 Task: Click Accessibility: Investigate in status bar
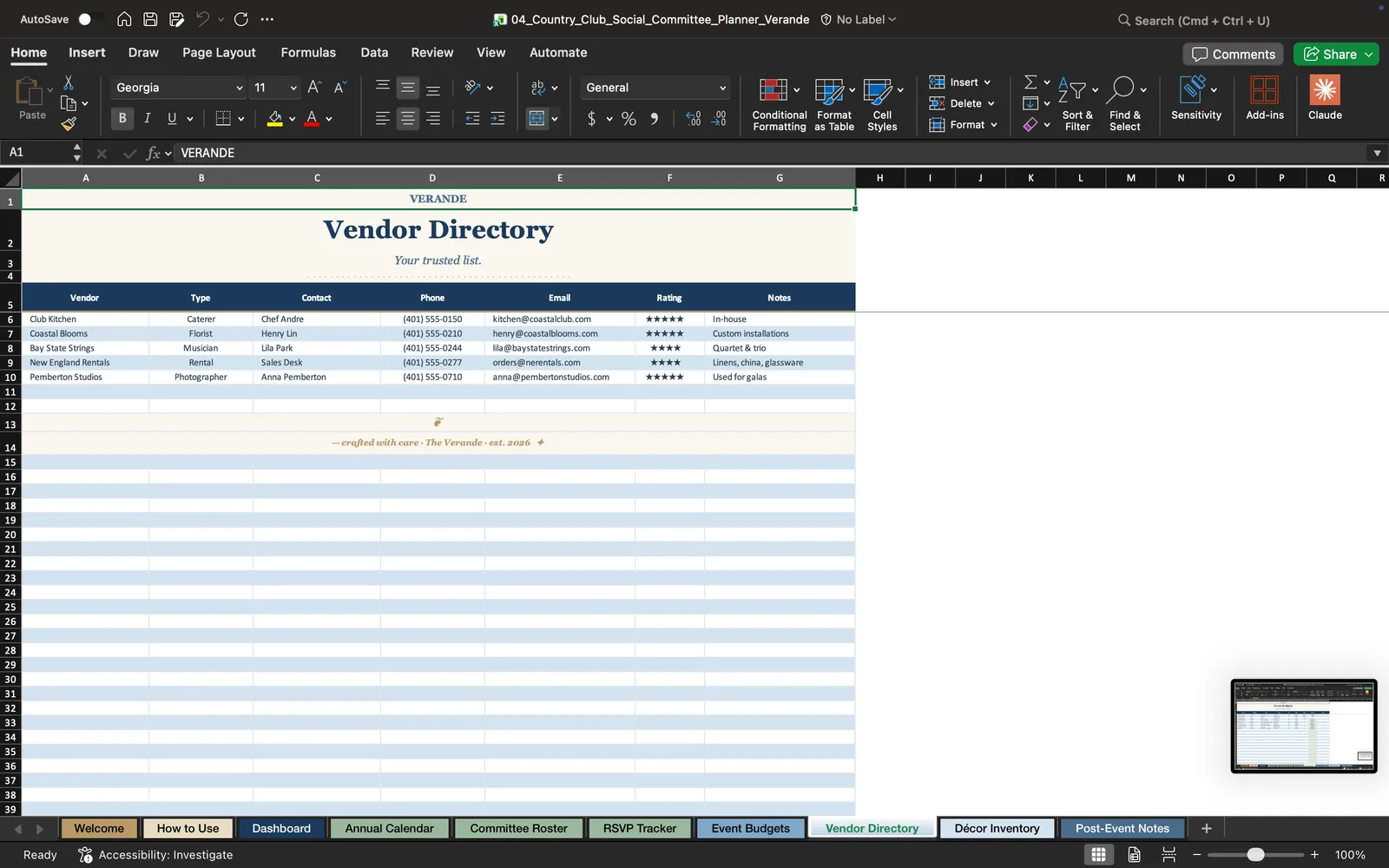pyautogui.click(x=156, y=855)
